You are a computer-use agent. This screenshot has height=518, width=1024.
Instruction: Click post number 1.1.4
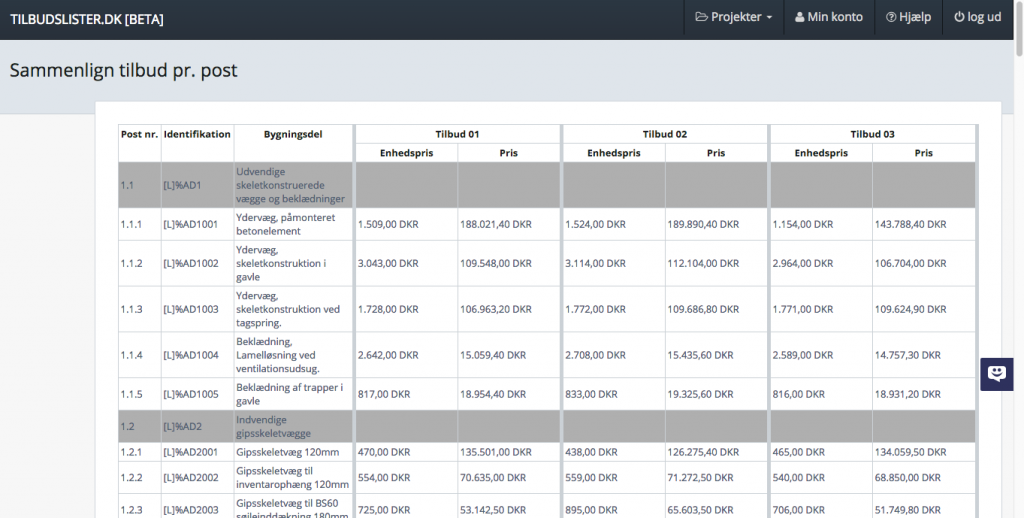tap(131, 355)
